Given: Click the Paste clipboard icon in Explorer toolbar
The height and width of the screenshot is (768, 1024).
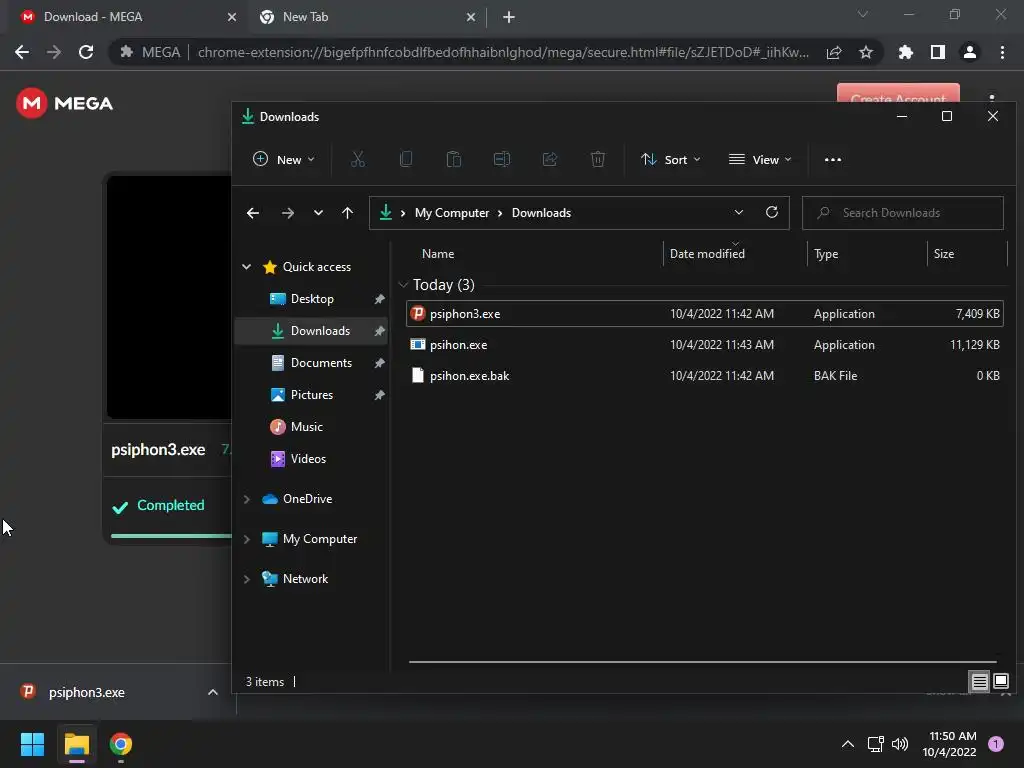Looking at the screenshot, I should tap(454, 159).
